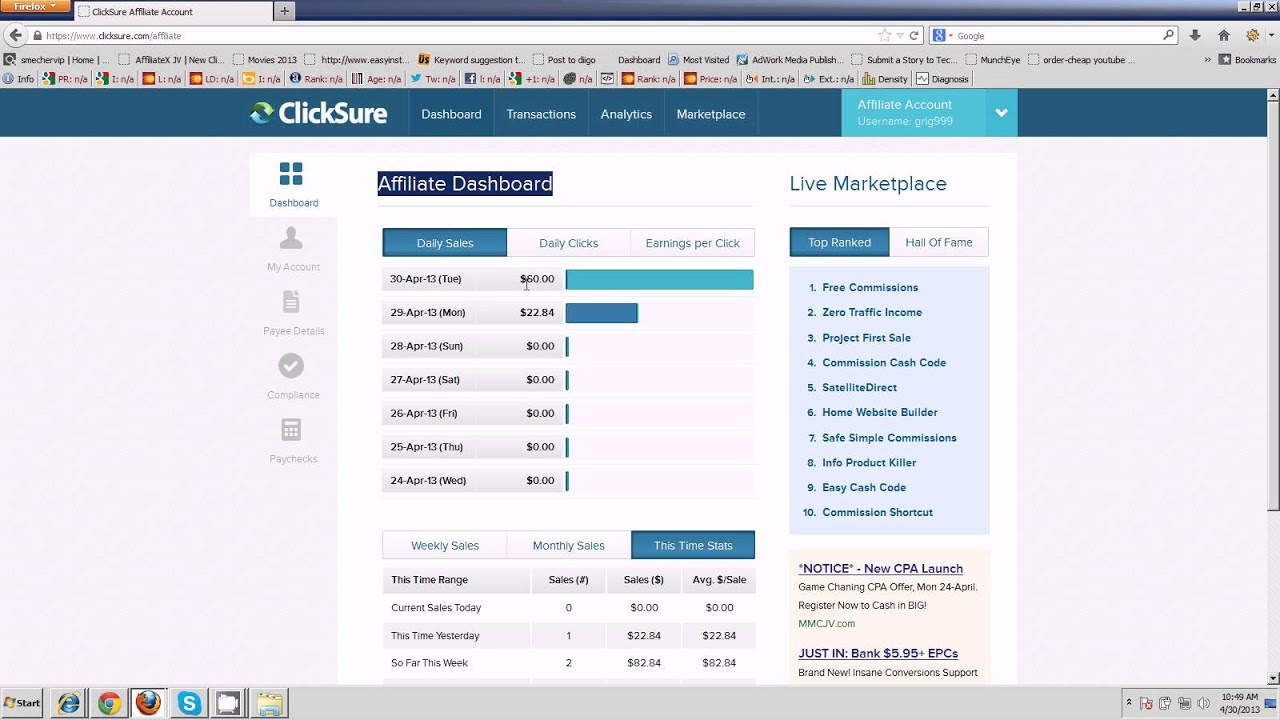Click the MMCJV.com link
The image size is (1280, 720).
tap(826, 623)
